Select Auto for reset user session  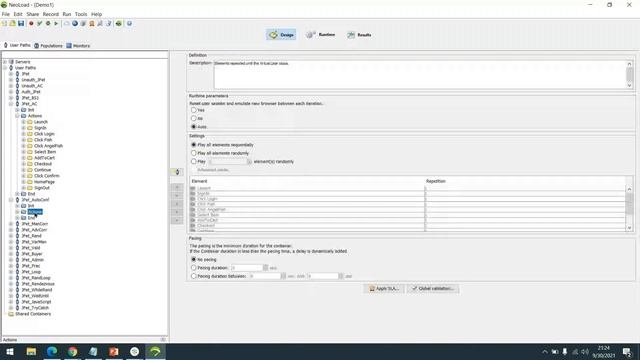pos(194,127)
